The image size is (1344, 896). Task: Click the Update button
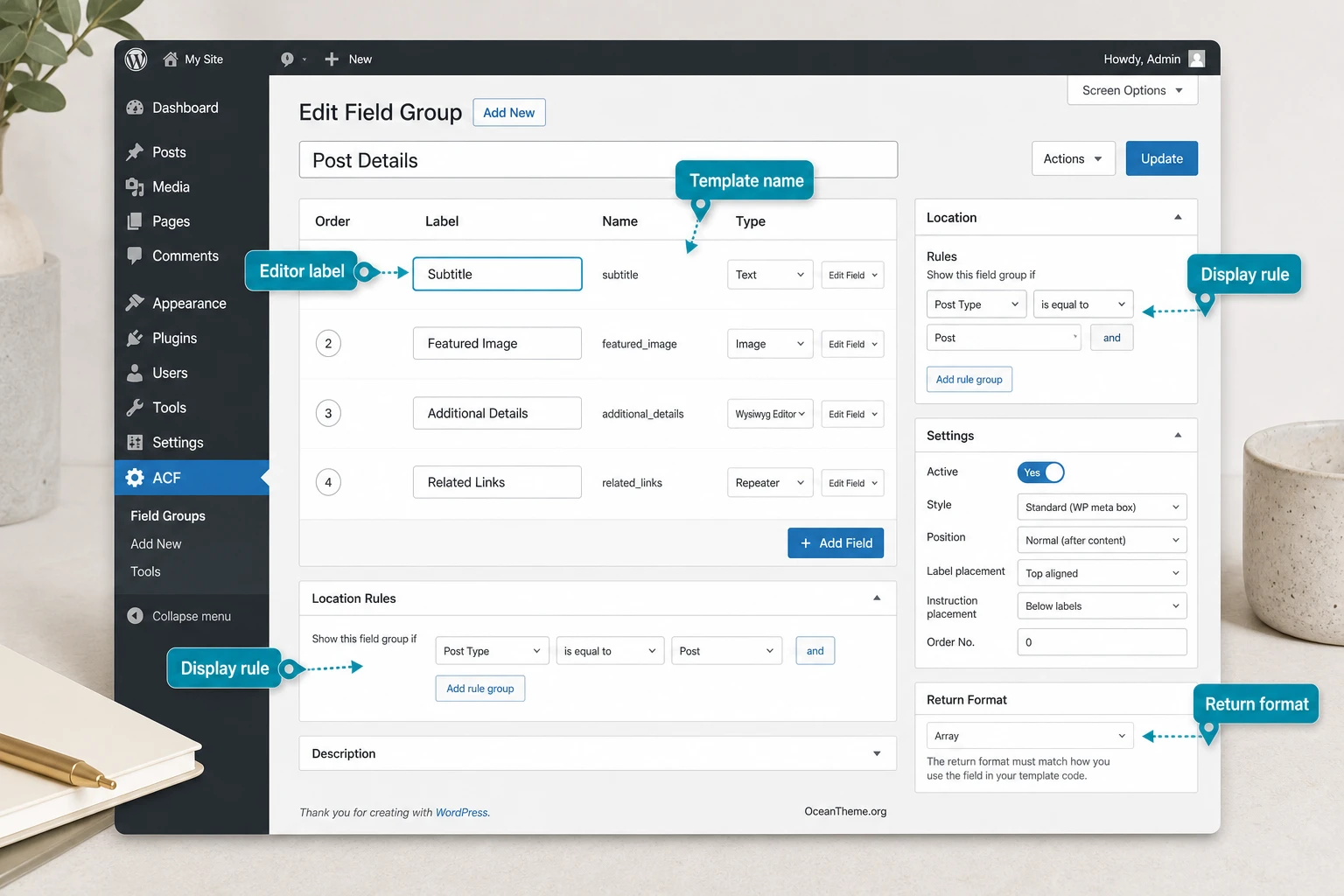[1162, 158]
